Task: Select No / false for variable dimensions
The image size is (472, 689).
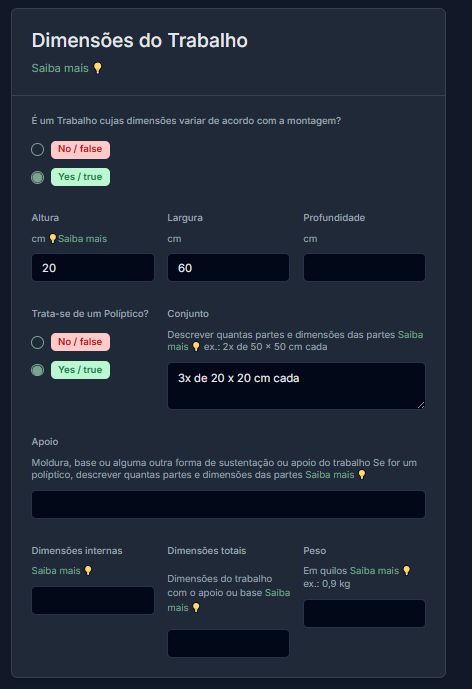Action: 37,149
